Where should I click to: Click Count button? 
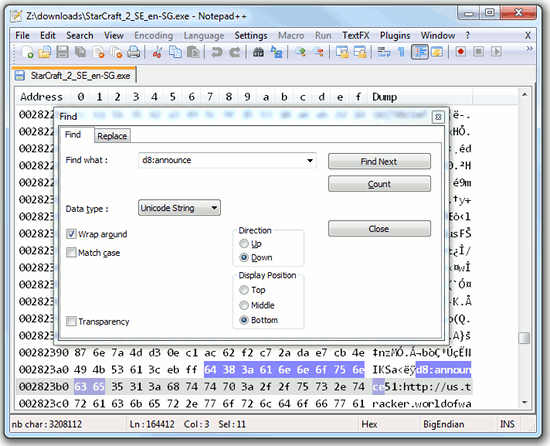click(379, 184)
